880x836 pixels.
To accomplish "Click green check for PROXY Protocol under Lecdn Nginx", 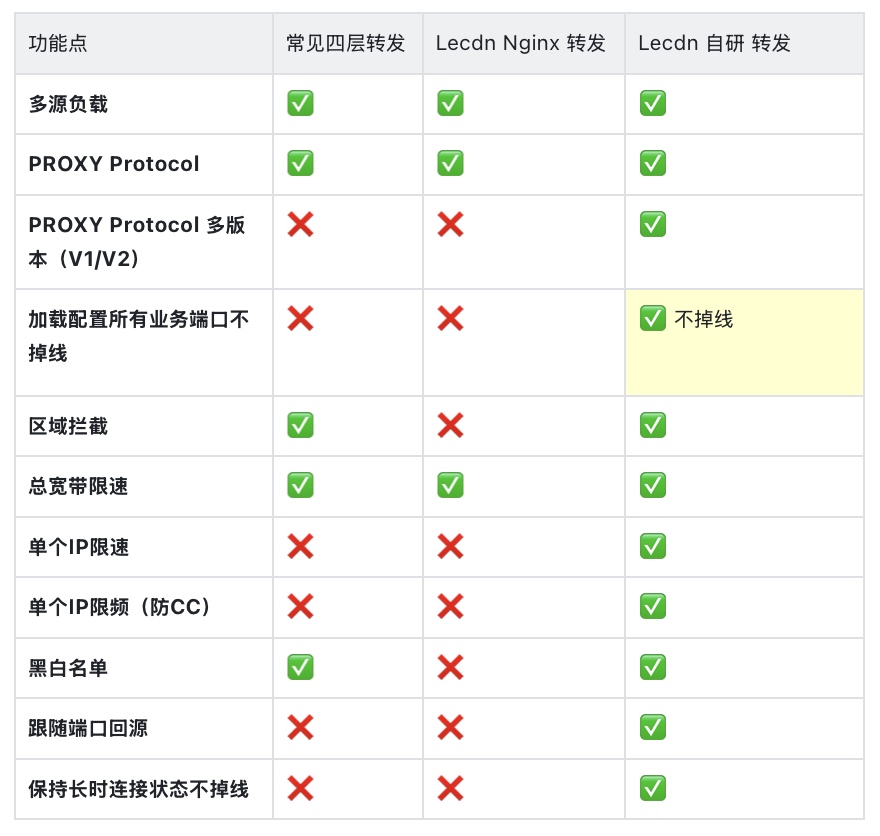I will click(x=450, y=163).
